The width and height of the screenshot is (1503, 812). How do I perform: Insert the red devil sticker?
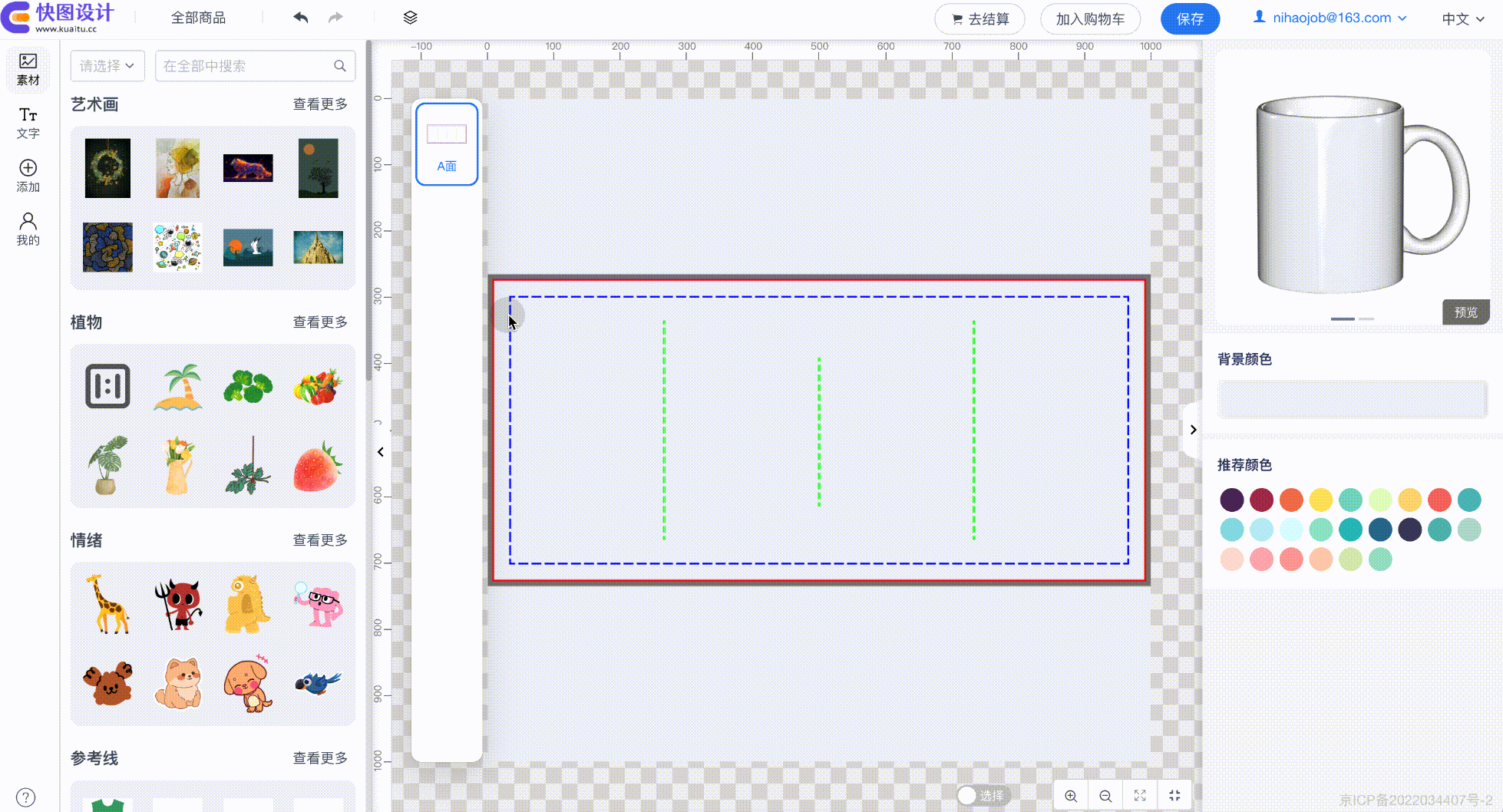click(x=178, y=604)
